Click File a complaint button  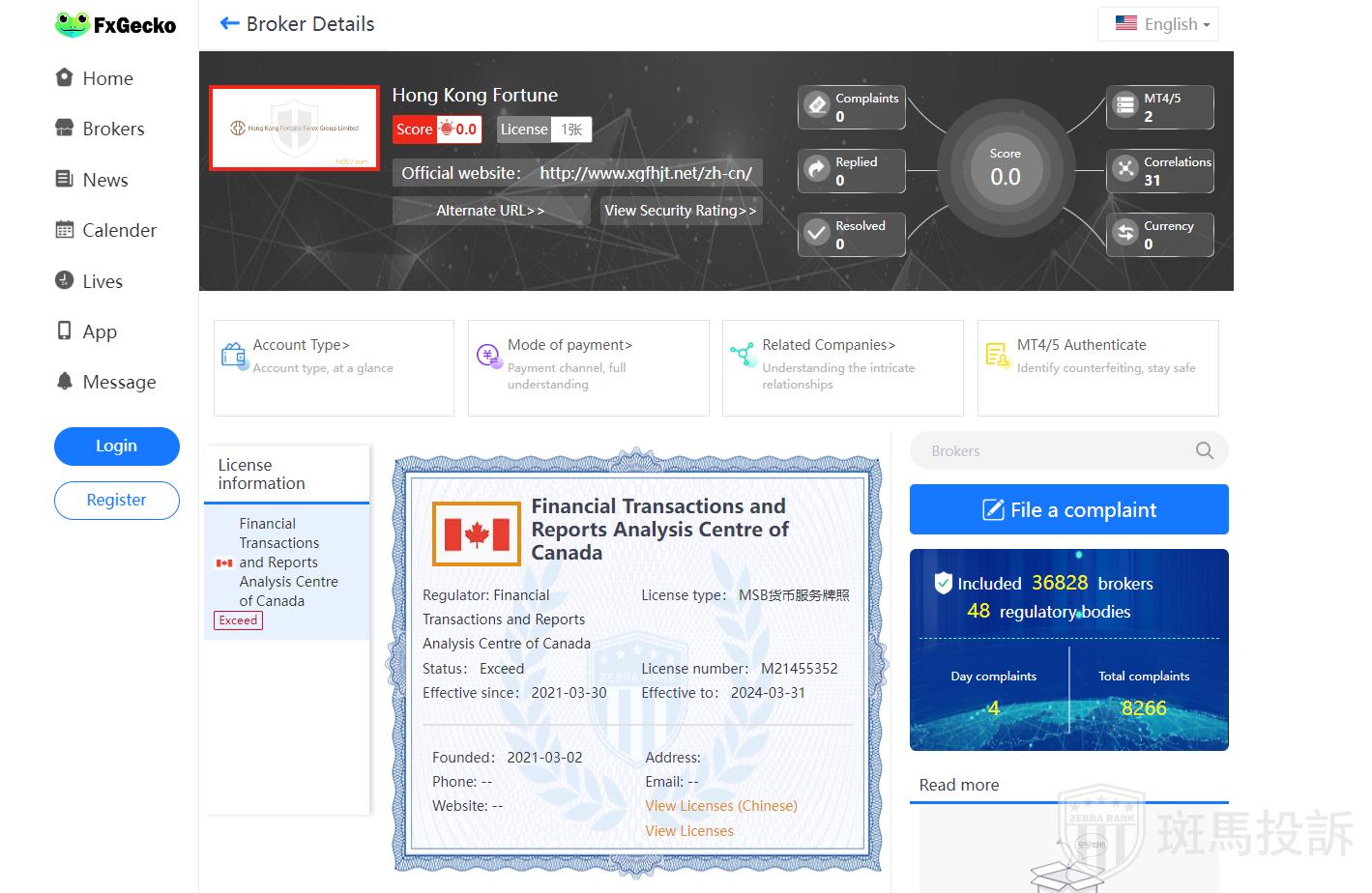tap(1068, 509)
